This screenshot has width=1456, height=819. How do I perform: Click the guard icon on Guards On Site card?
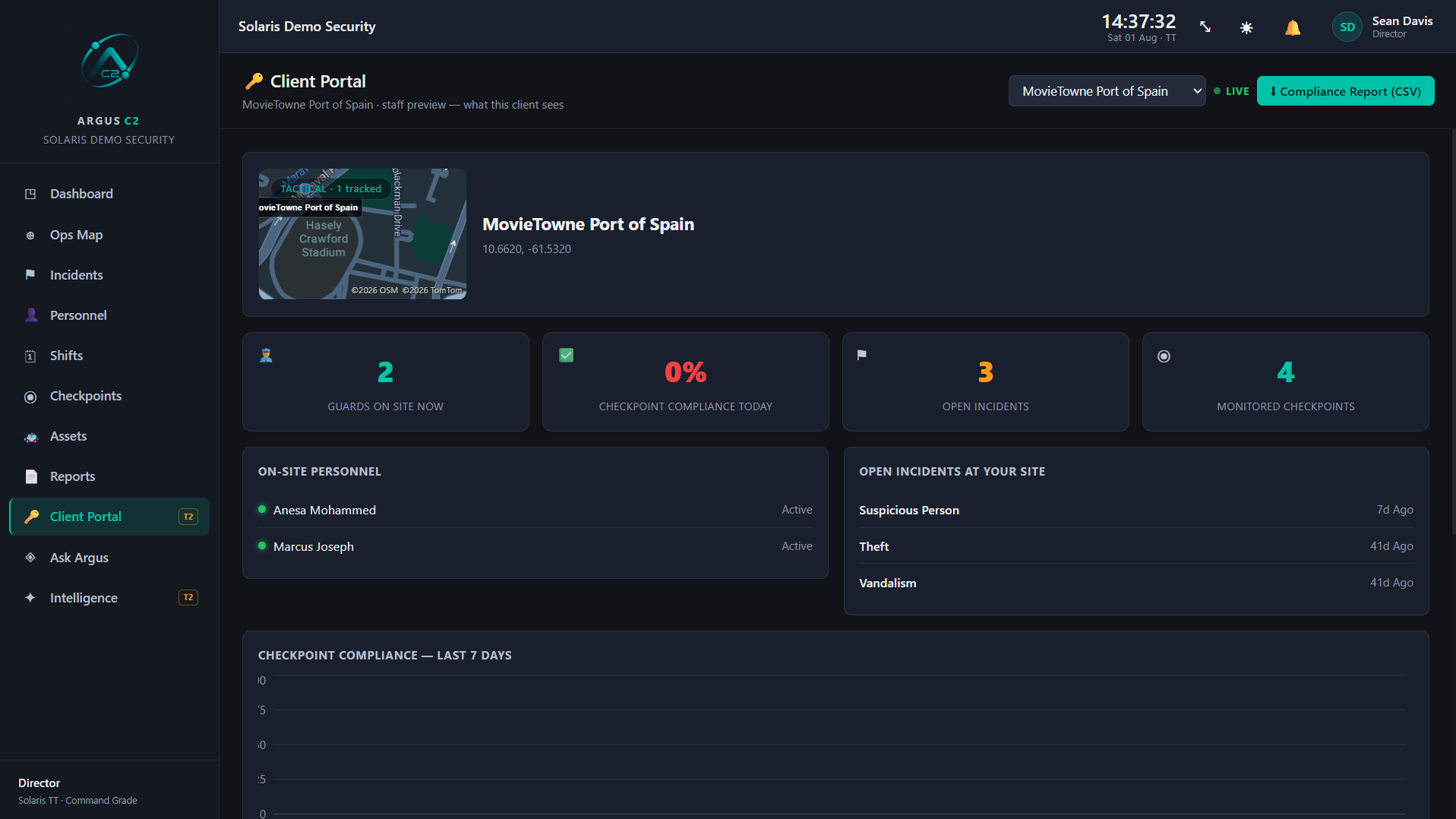pos(266,355)
